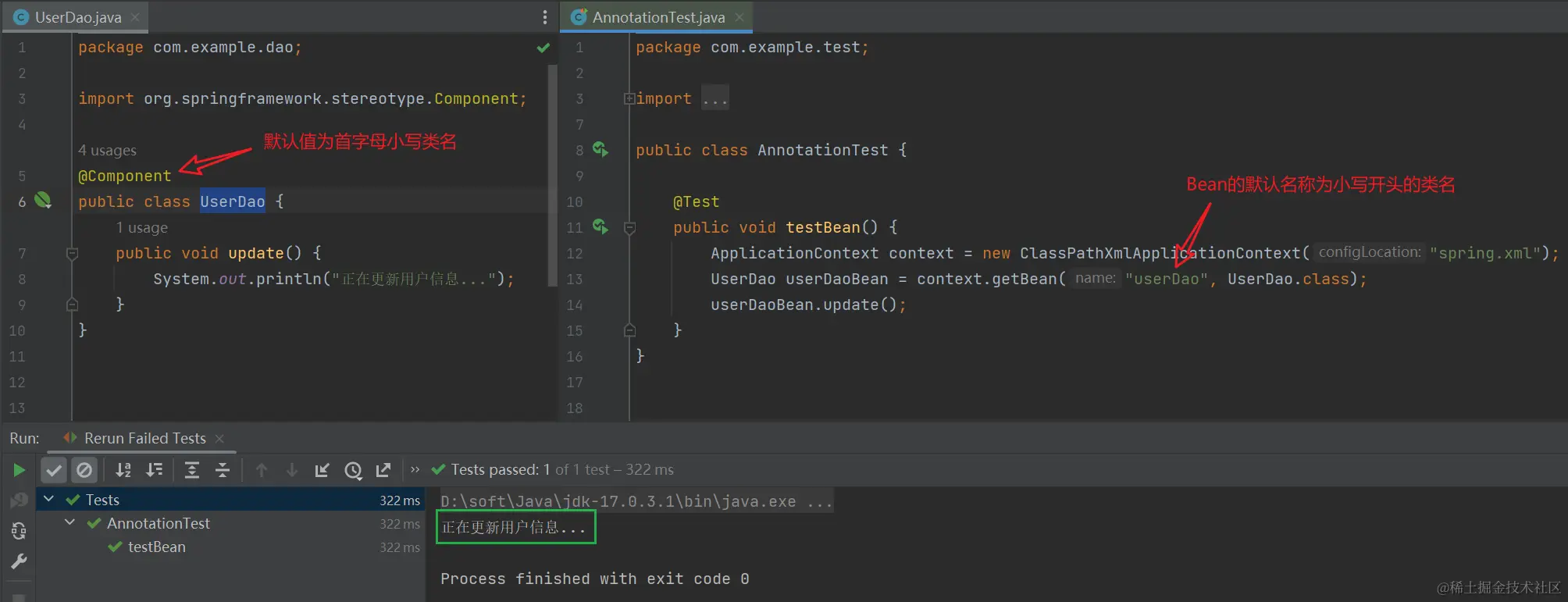Click the '4 usages' hint above UserDao
This screenshot has height=602, width=1568.
coord(107,151)
